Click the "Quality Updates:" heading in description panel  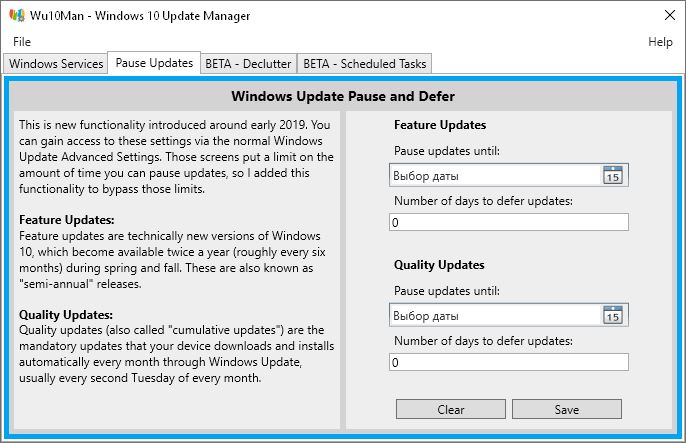(66, 315)
